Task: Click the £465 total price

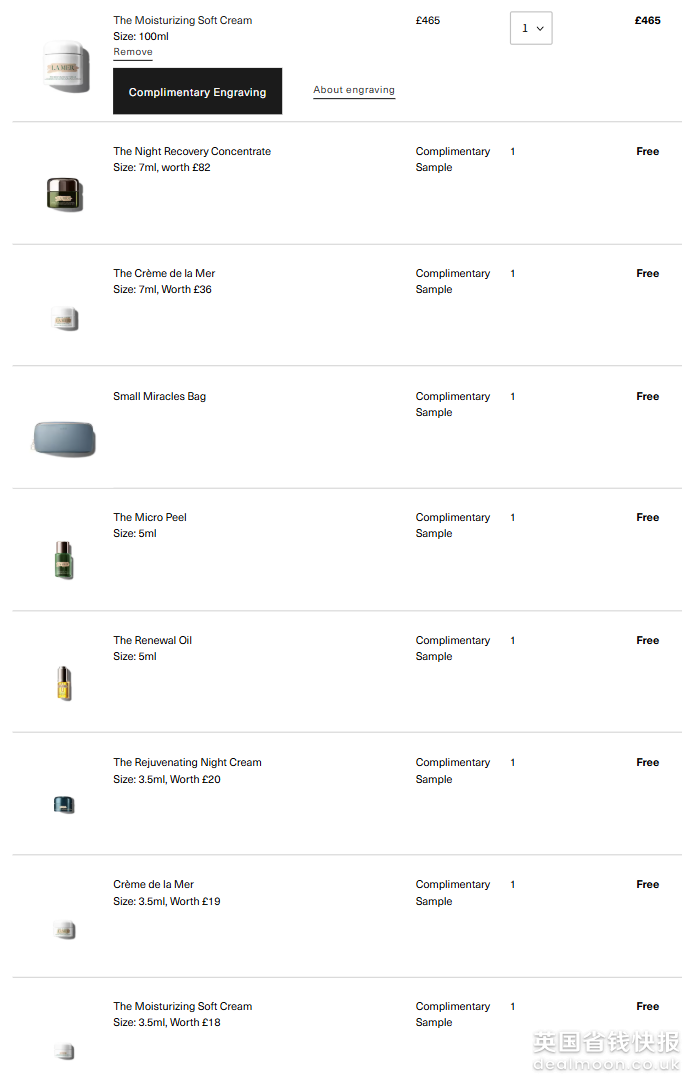Action: tap(647, 20)
